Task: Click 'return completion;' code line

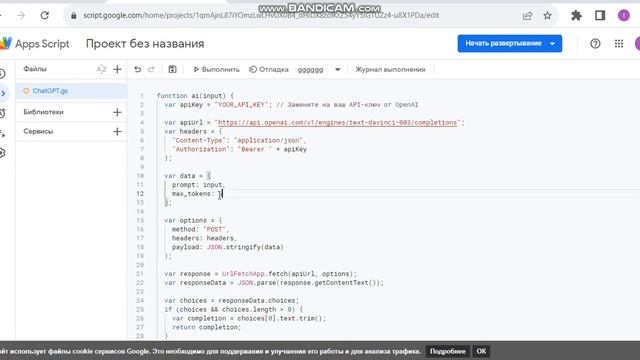Action: [207, 327]
